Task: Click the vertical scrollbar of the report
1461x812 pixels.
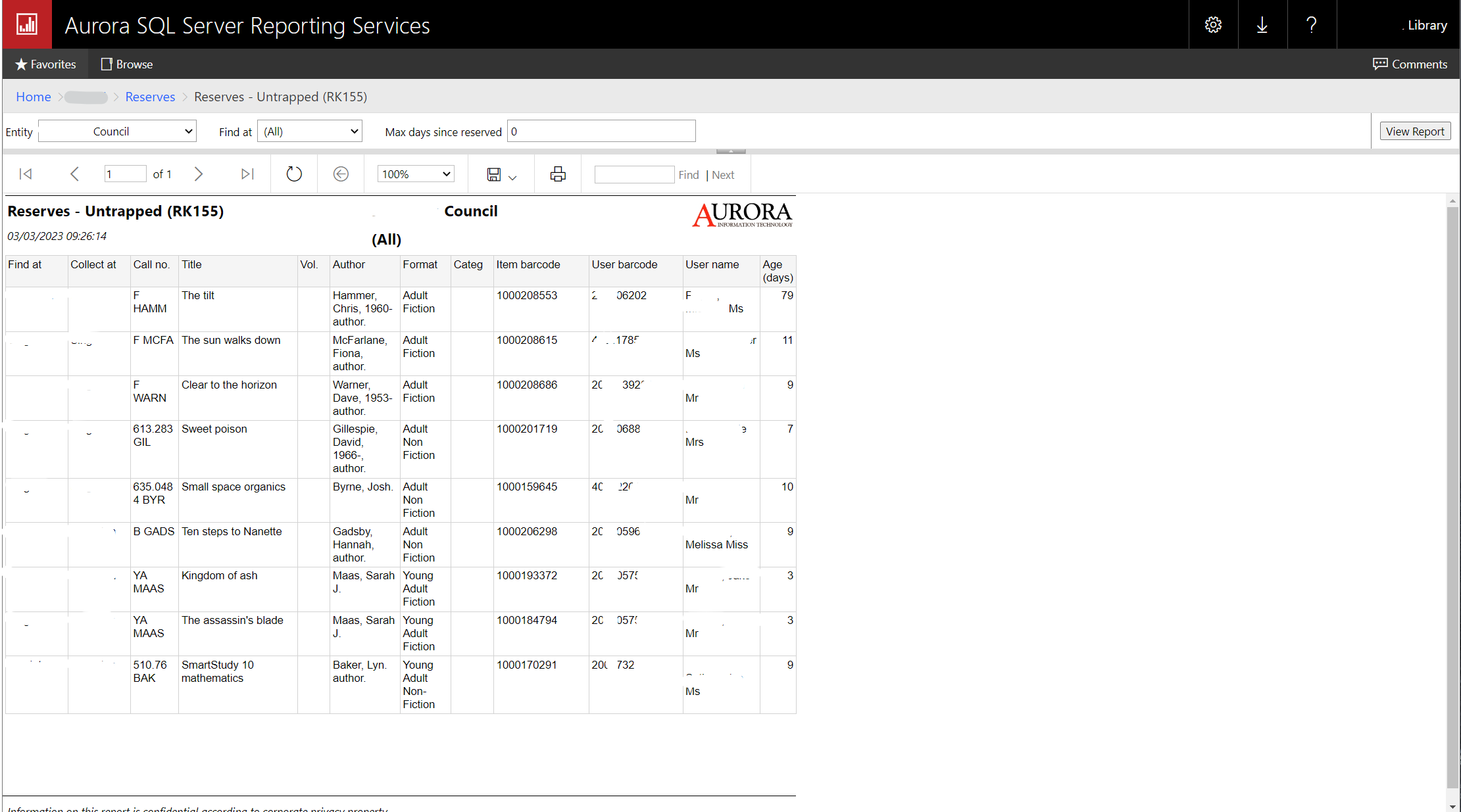Action: (1452, 497)
